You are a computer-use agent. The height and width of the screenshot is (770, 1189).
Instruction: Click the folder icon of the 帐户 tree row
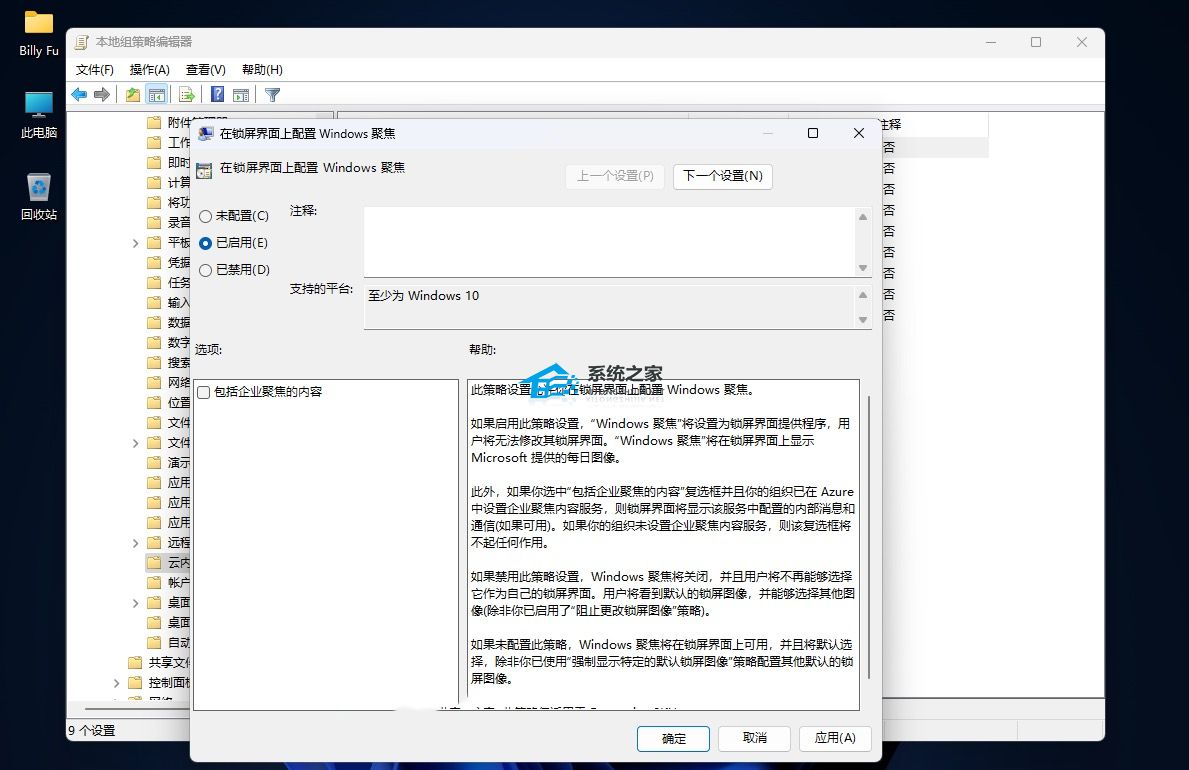point(154,582)
